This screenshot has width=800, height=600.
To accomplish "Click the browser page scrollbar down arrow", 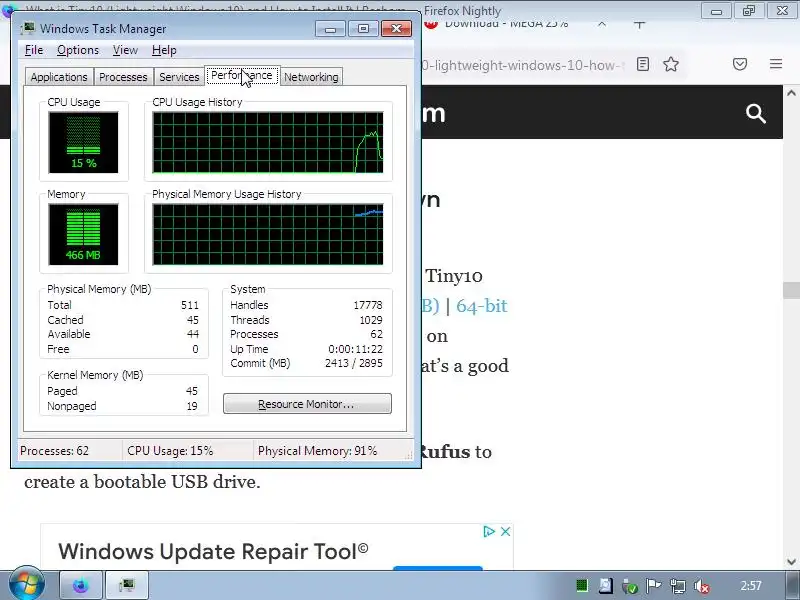I will [x=791, y=562].
